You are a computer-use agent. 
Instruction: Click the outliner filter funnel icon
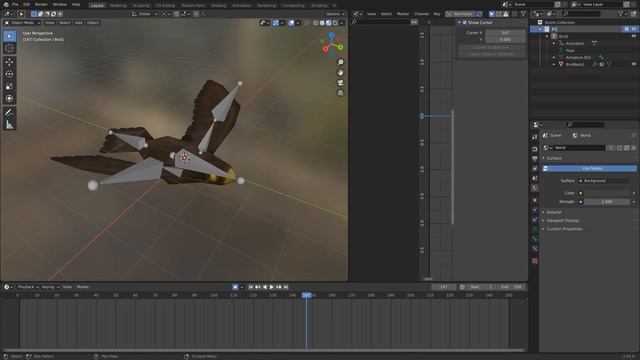tap(621, 14)
